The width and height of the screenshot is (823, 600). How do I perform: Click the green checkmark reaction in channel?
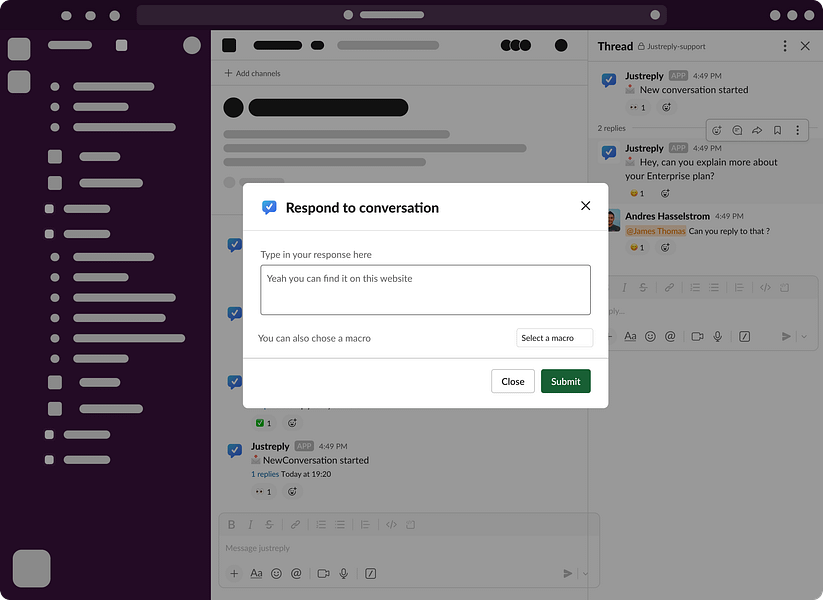coord(263,423)
